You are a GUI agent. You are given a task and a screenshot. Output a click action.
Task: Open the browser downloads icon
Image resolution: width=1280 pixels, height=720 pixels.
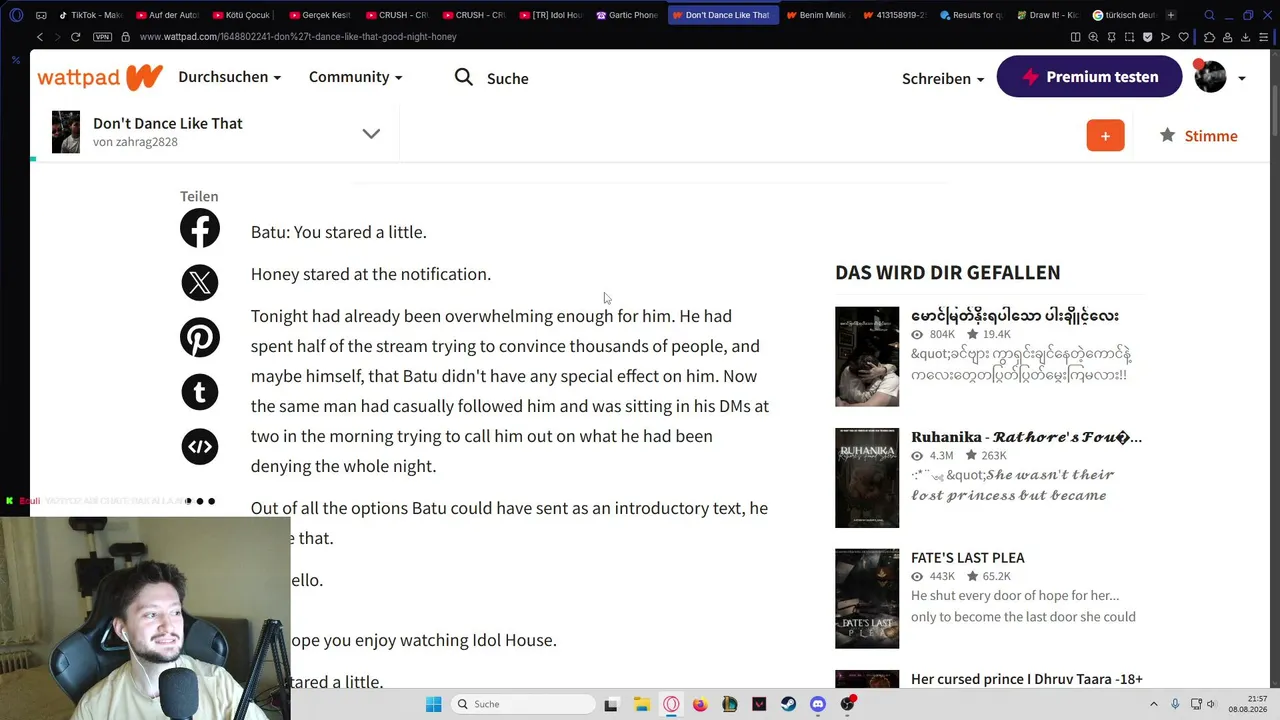[1246, 37]
